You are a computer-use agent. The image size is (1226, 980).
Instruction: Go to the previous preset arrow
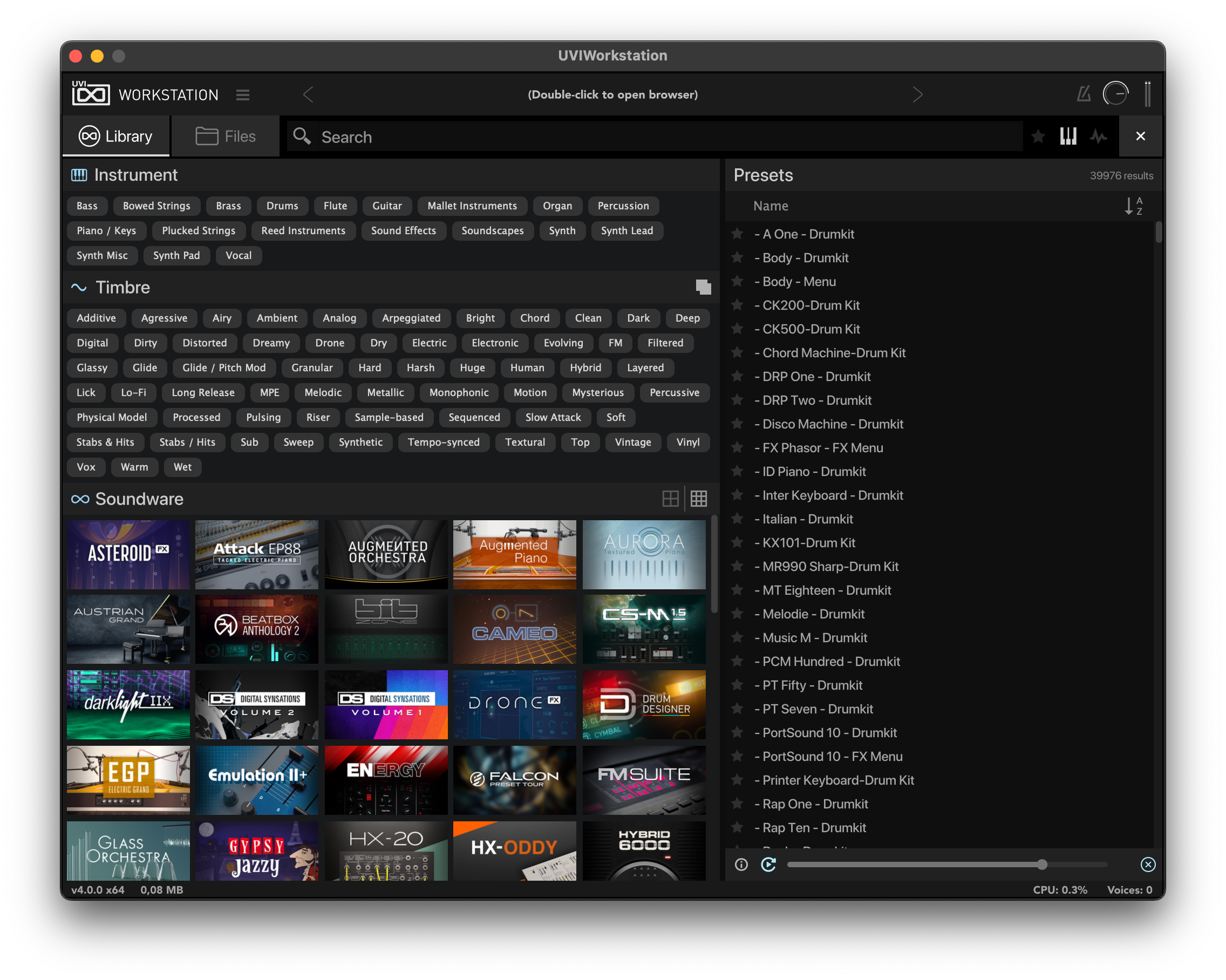[x=308, y=94]
